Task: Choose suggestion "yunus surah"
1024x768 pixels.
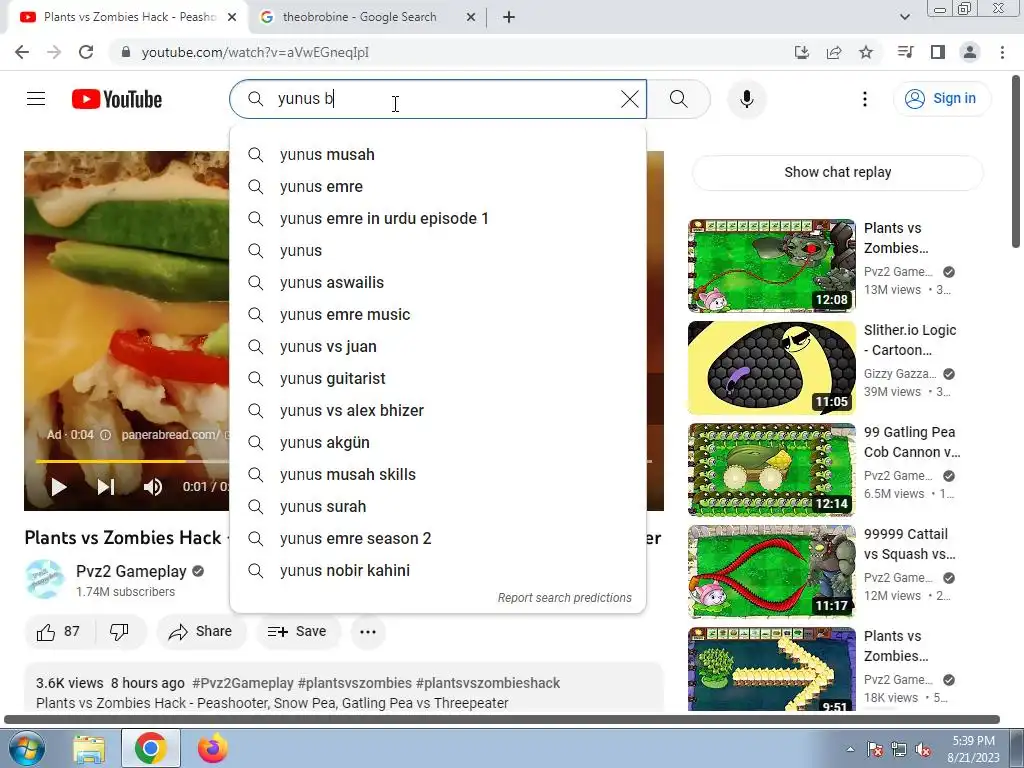Action: pos(438,507)
